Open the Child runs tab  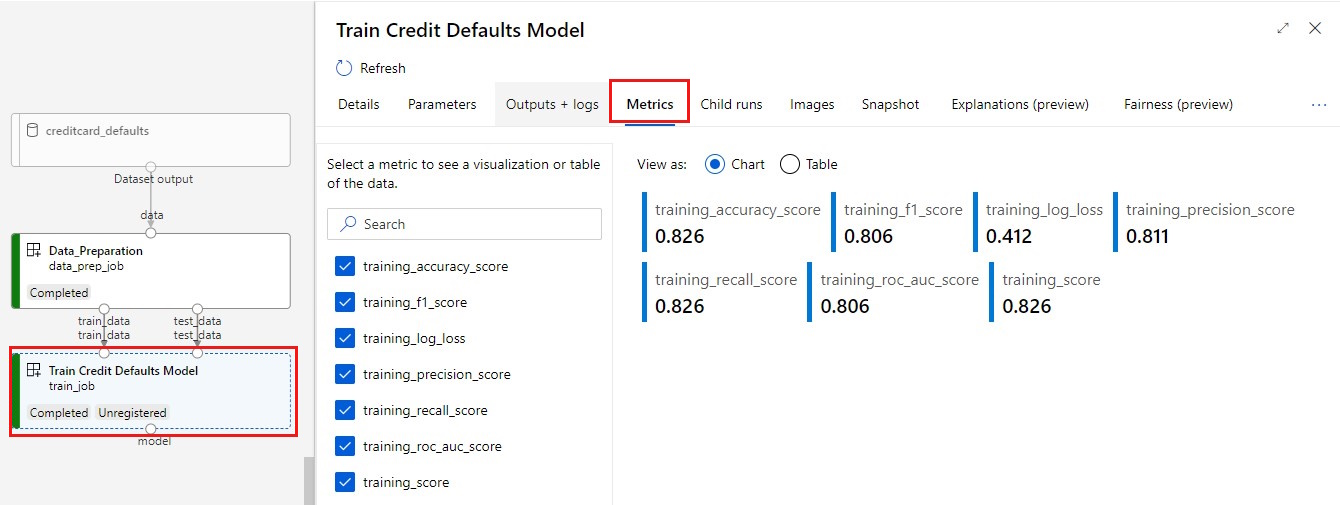tap(731, 104)
